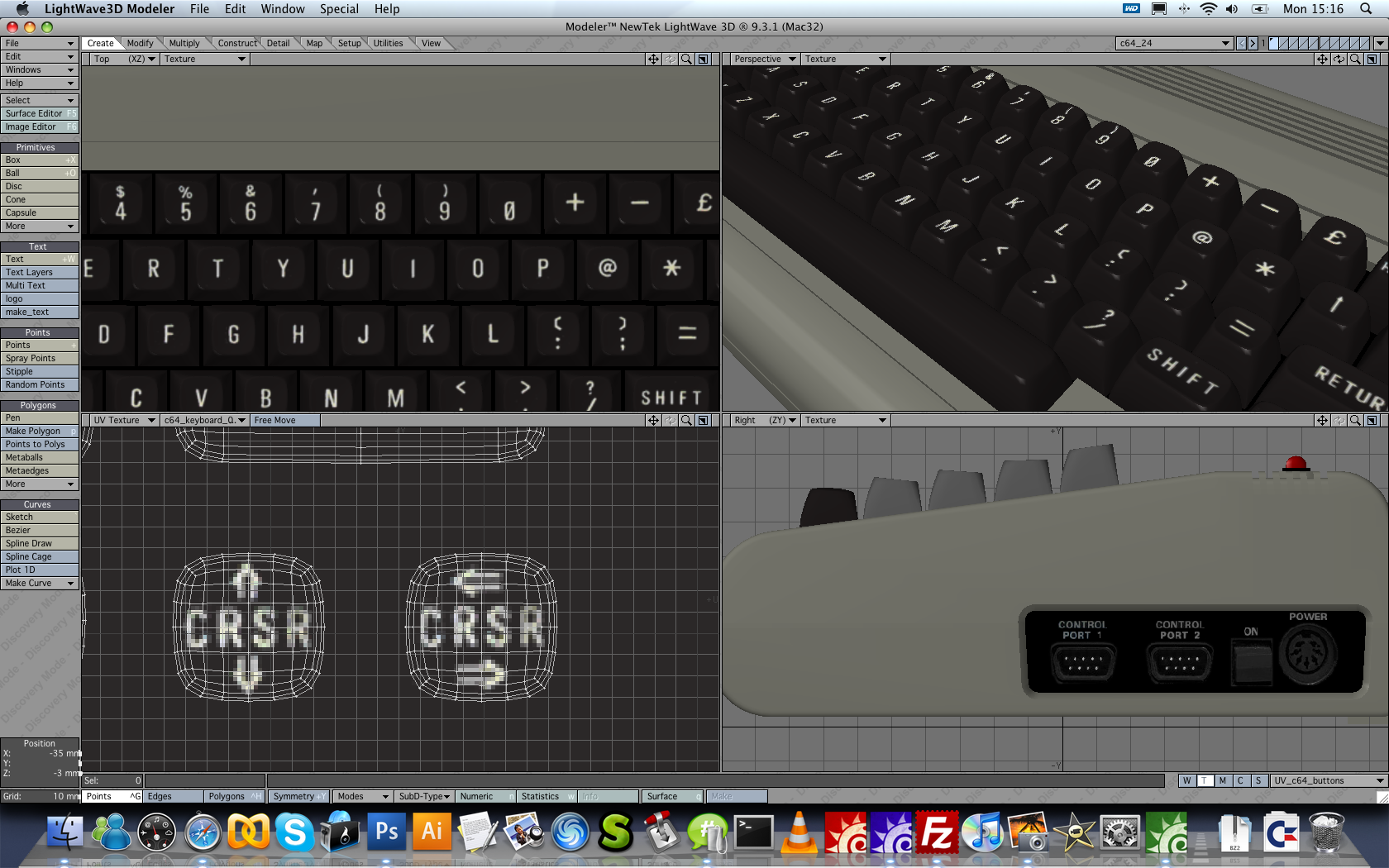Screen dimensions: 1389x868
Task: Click the pan icon in the Perspective viewport
Action: click(1322, 59)
